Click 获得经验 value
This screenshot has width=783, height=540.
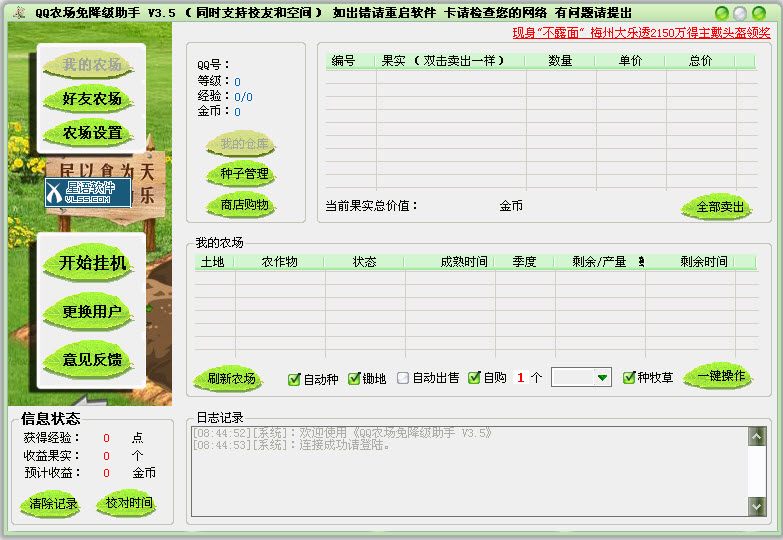(106, 438)
